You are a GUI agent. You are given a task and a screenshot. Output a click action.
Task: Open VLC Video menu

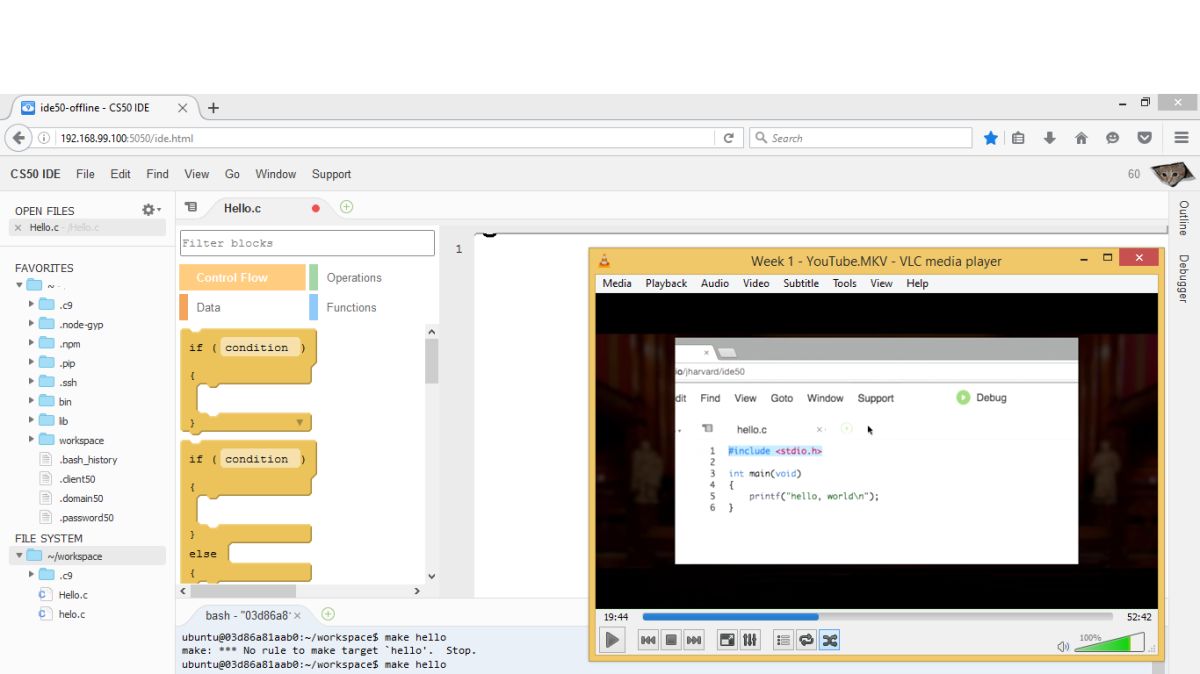click(756, 283)
